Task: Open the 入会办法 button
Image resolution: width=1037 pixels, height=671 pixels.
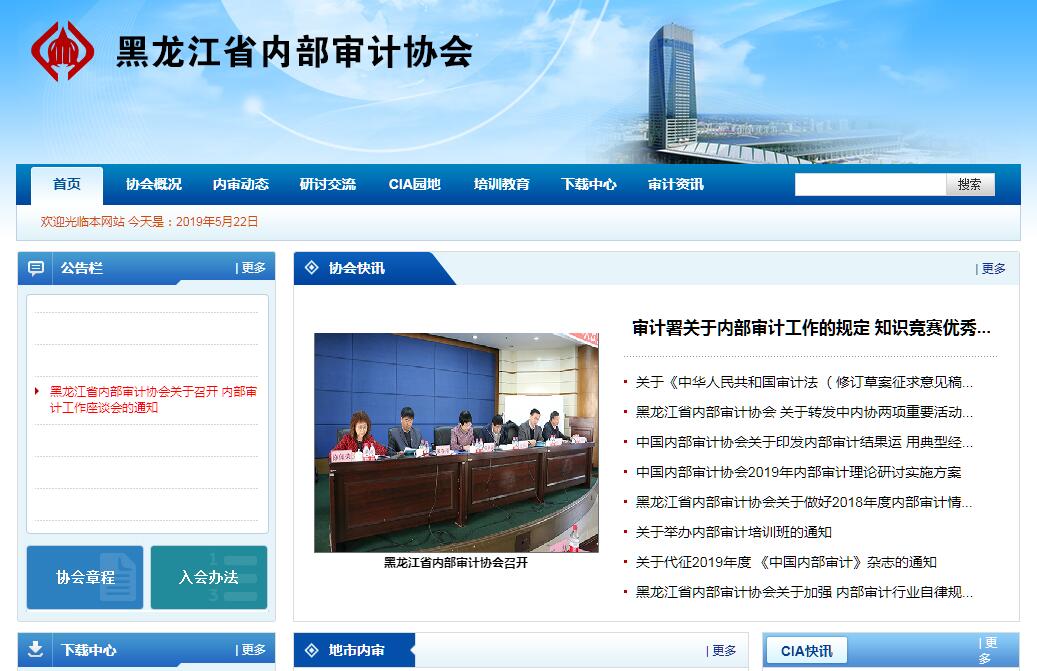Action: (209, 577)
